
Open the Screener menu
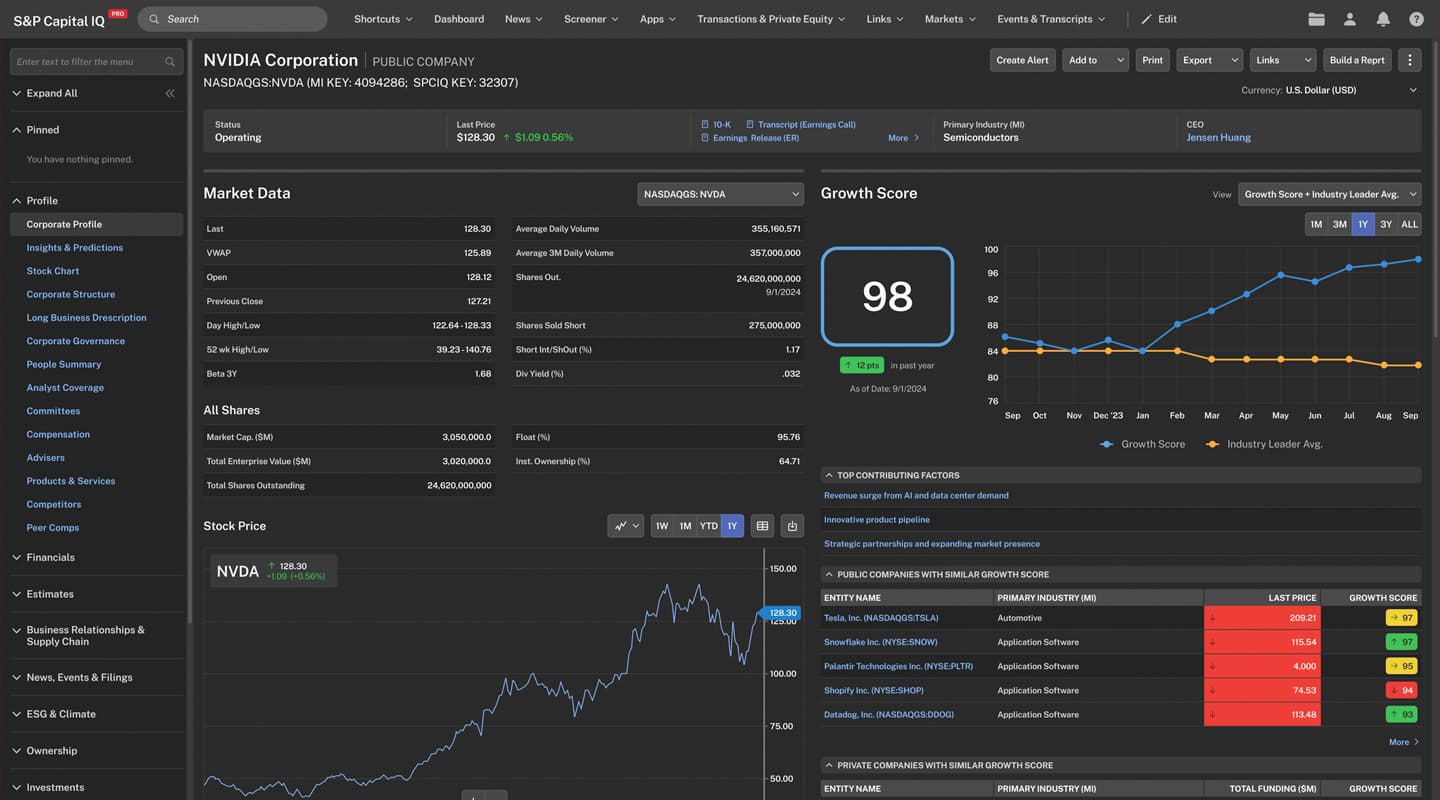point(591,19)
